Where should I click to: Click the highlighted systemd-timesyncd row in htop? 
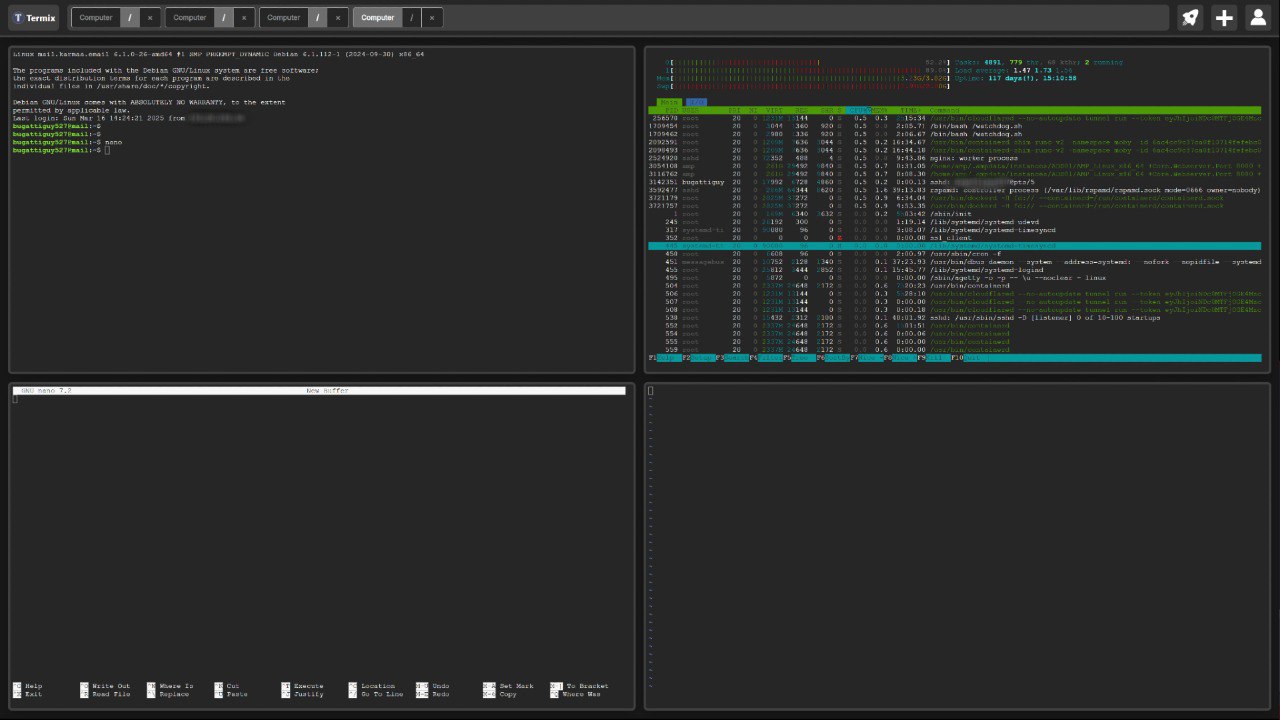pos(955,245)
